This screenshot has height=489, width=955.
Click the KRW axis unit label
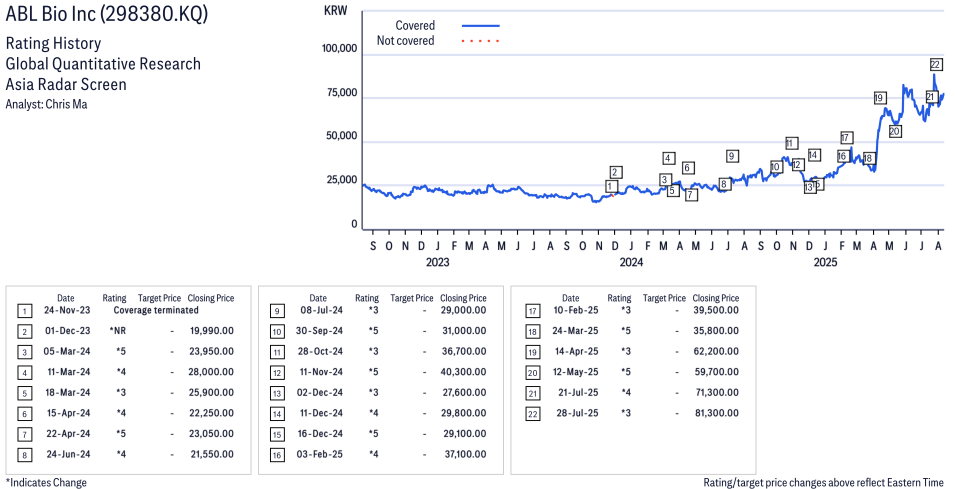[x=336, y=11]
